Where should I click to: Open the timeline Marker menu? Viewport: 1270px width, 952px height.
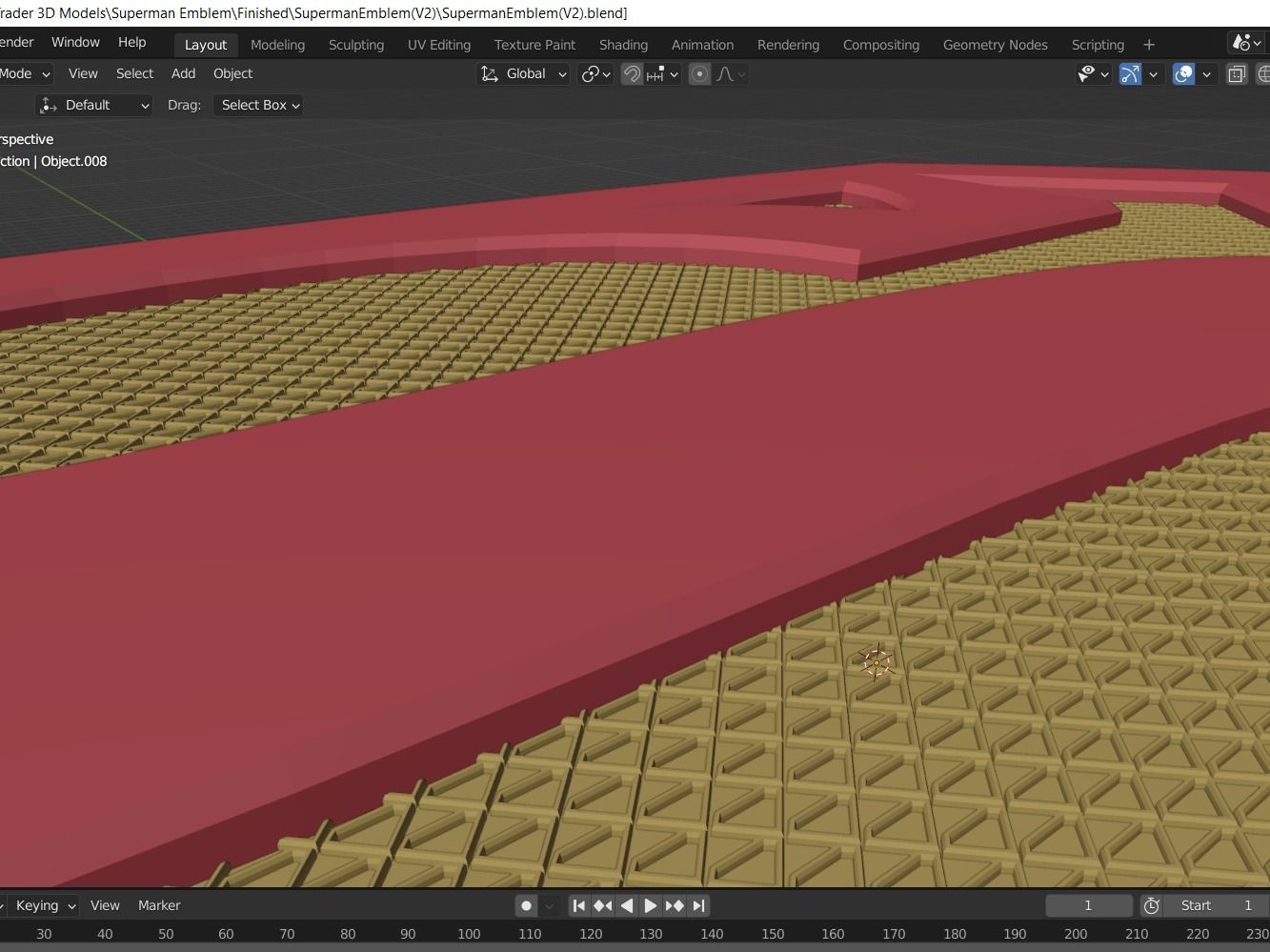pyautogui.click(x=159, y=905)
